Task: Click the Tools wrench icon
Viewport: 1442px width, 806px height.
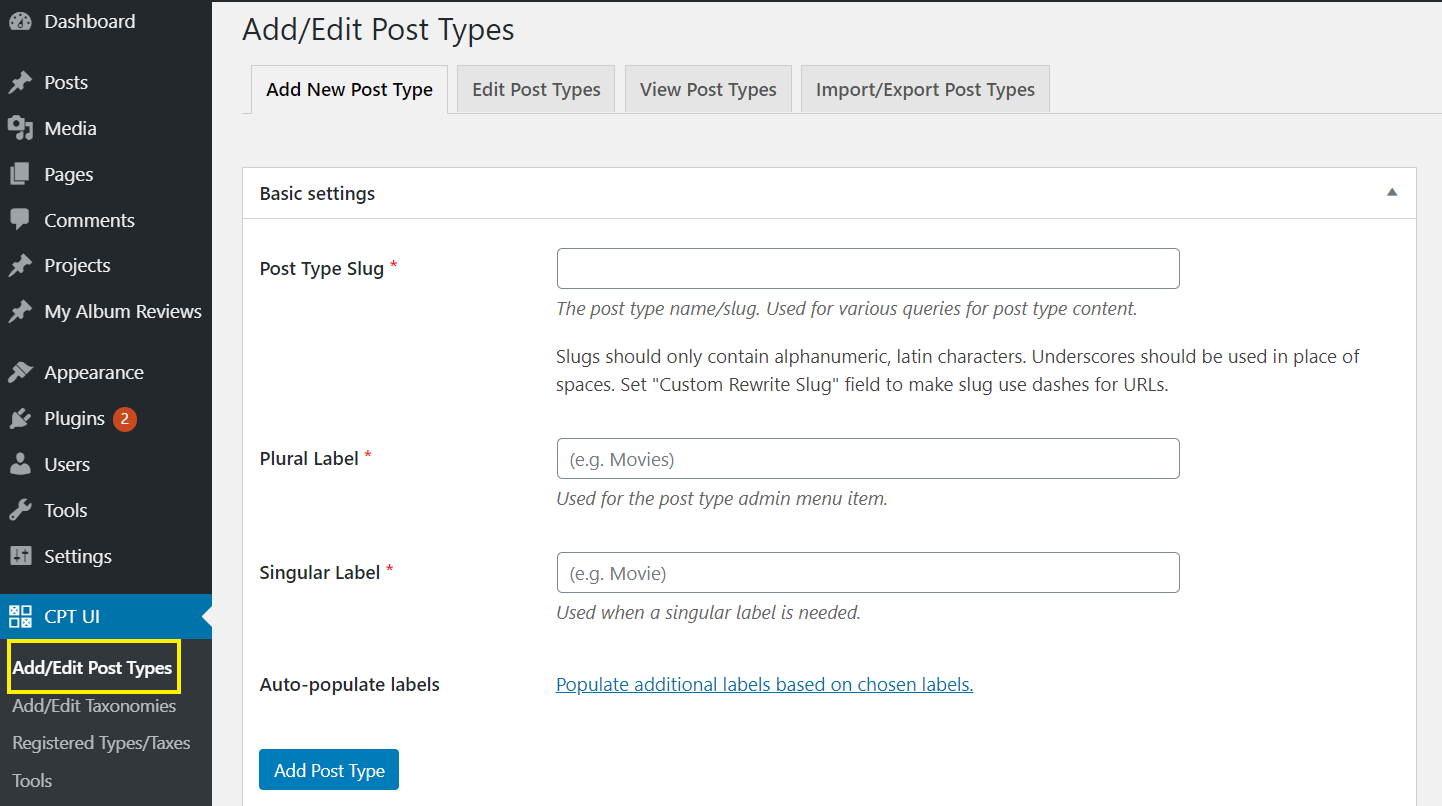Action: tap(19, 510)
